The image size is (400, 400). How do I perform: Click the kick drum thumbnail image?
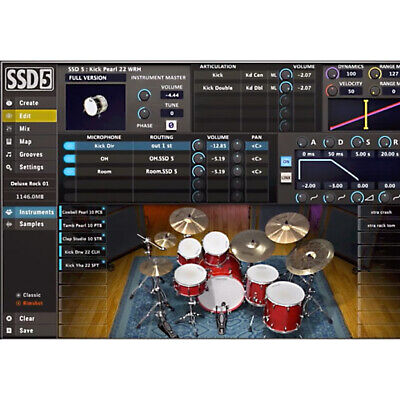[x=96, y=107]
